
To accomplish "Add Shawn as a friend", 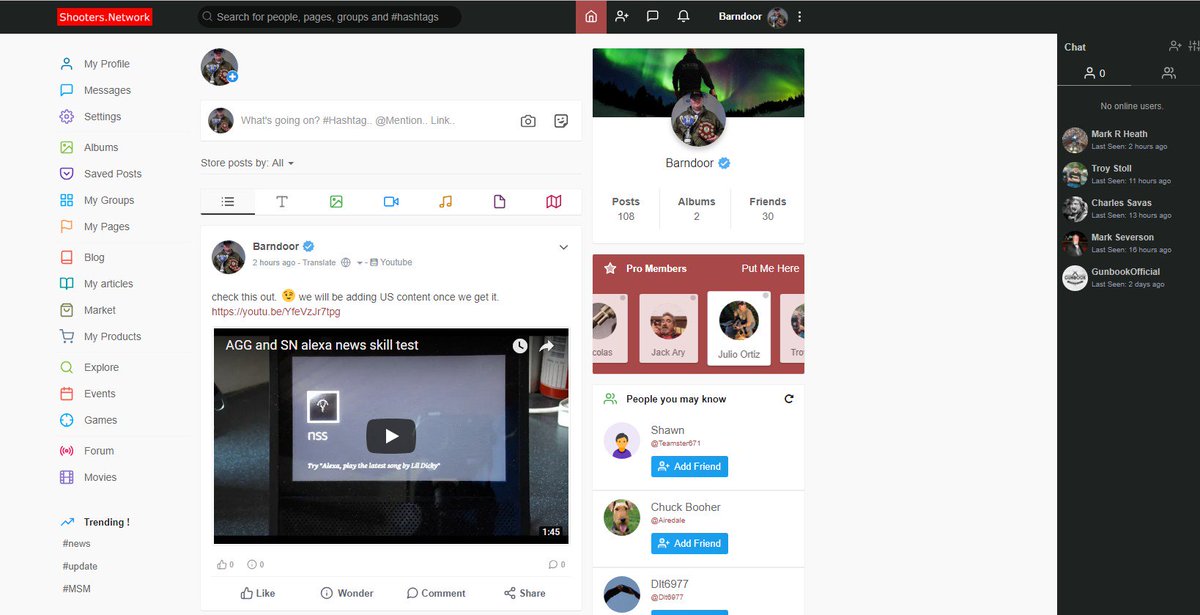I will pyautogui.click(x=689, y=467).
